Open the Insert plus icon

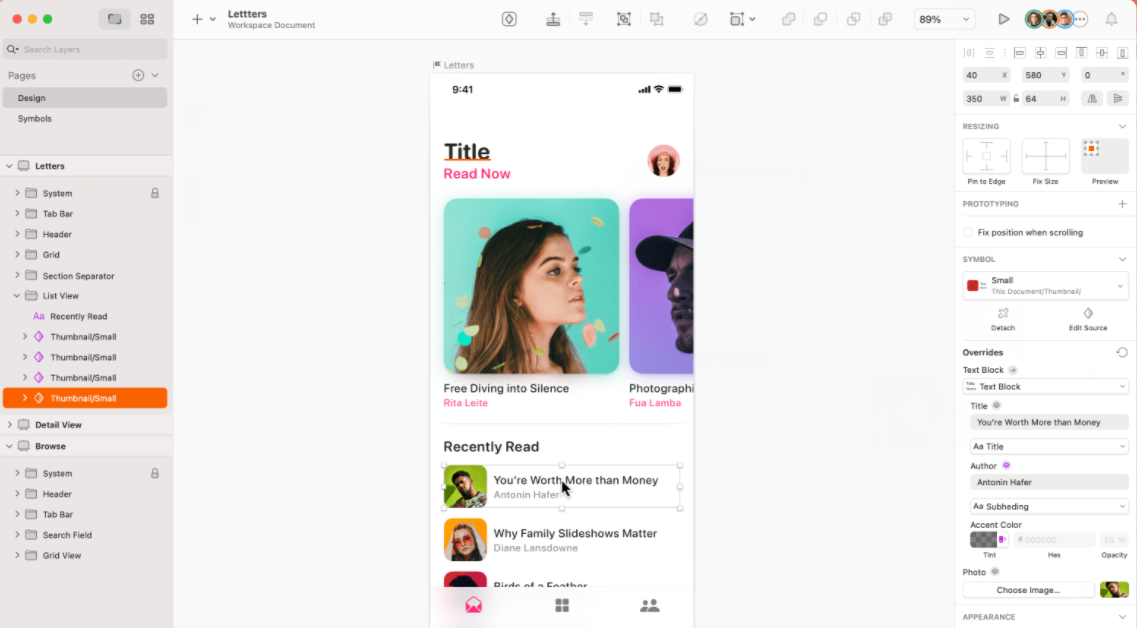[195, 17]
